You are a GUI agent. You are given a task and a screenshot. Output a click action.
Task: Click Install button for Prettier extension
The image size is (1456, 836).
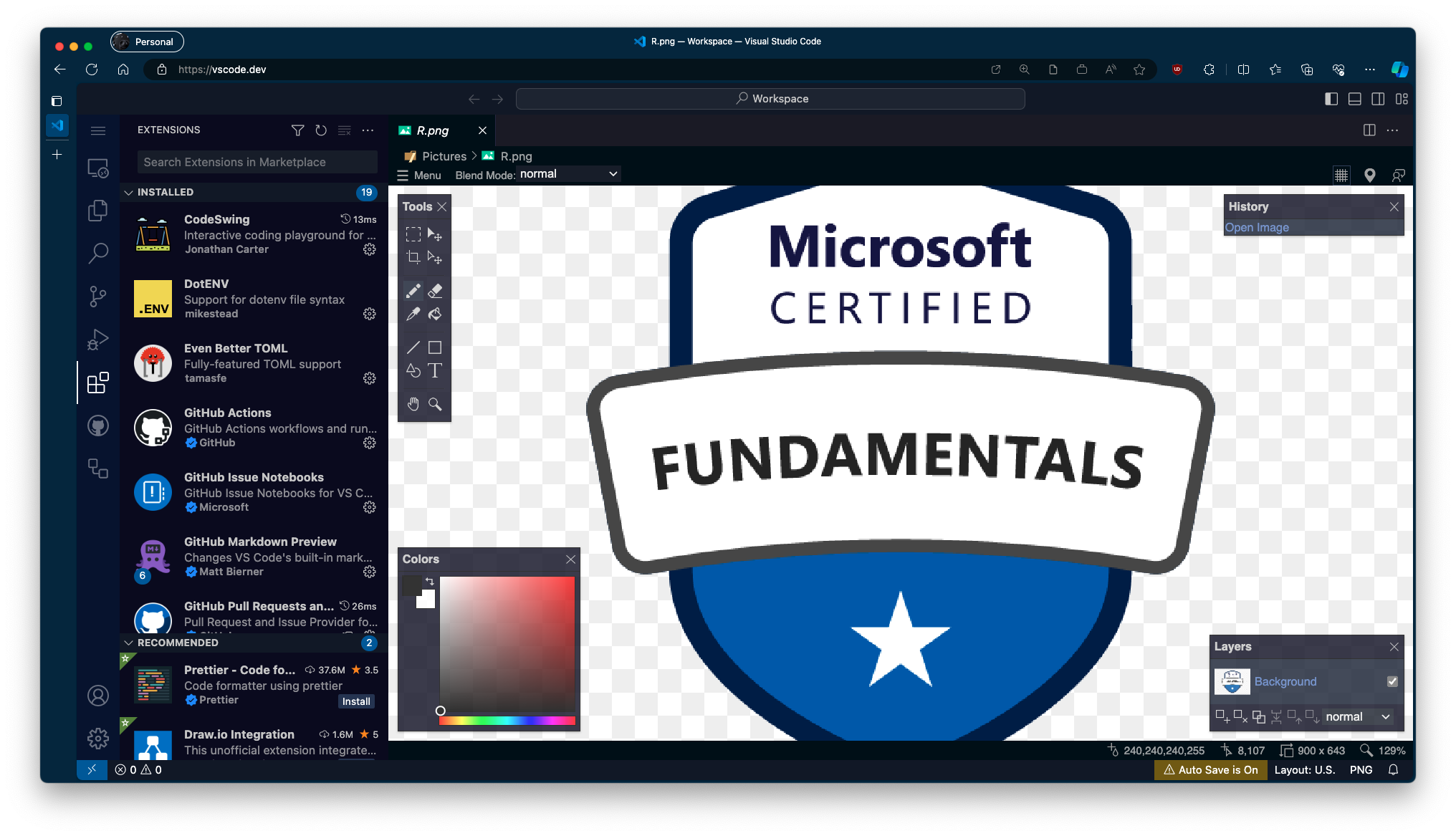(x=356, y=701)
